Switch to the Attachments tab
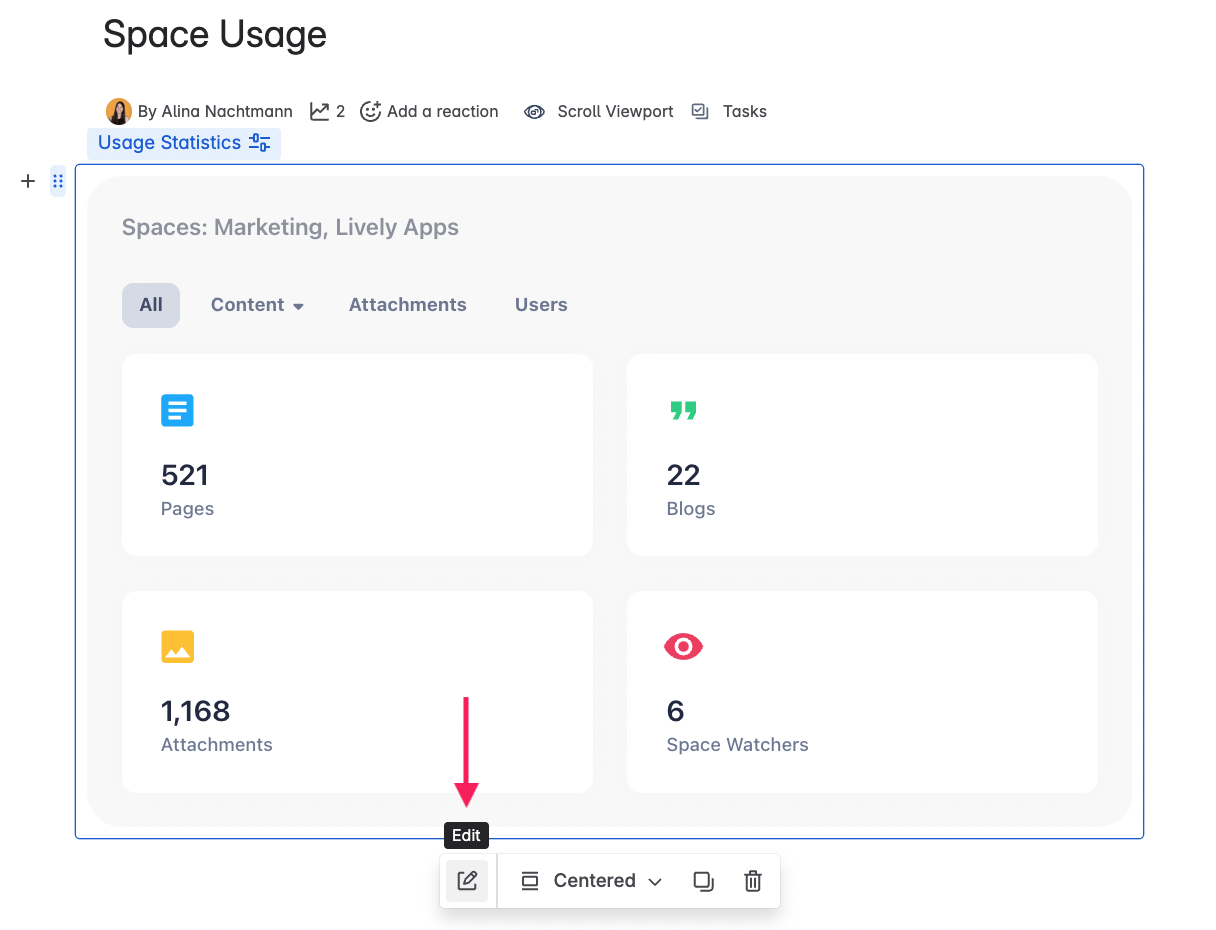The height and width of the screenshot is (930, 1216). [x=407, y=305]
